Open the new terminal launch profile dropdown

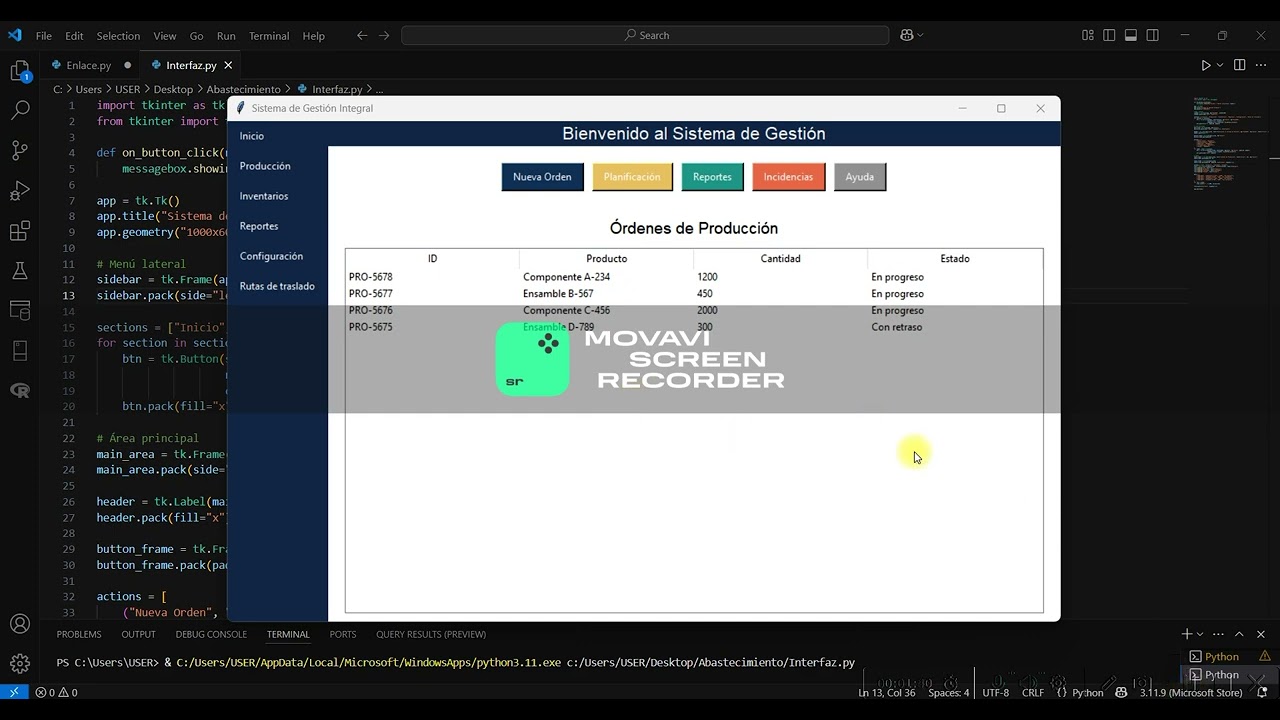point(1200,634)
